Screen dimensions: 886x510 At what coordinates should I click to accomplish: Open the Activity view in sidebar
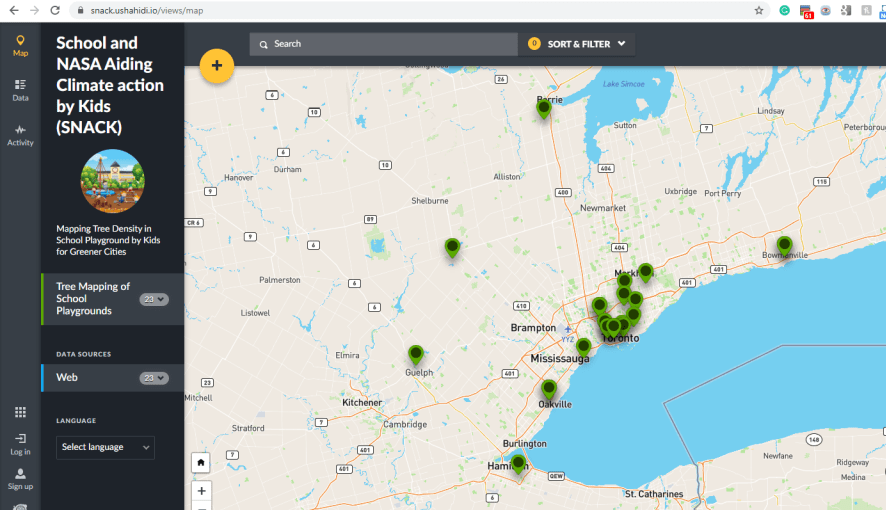pos(20,135)
